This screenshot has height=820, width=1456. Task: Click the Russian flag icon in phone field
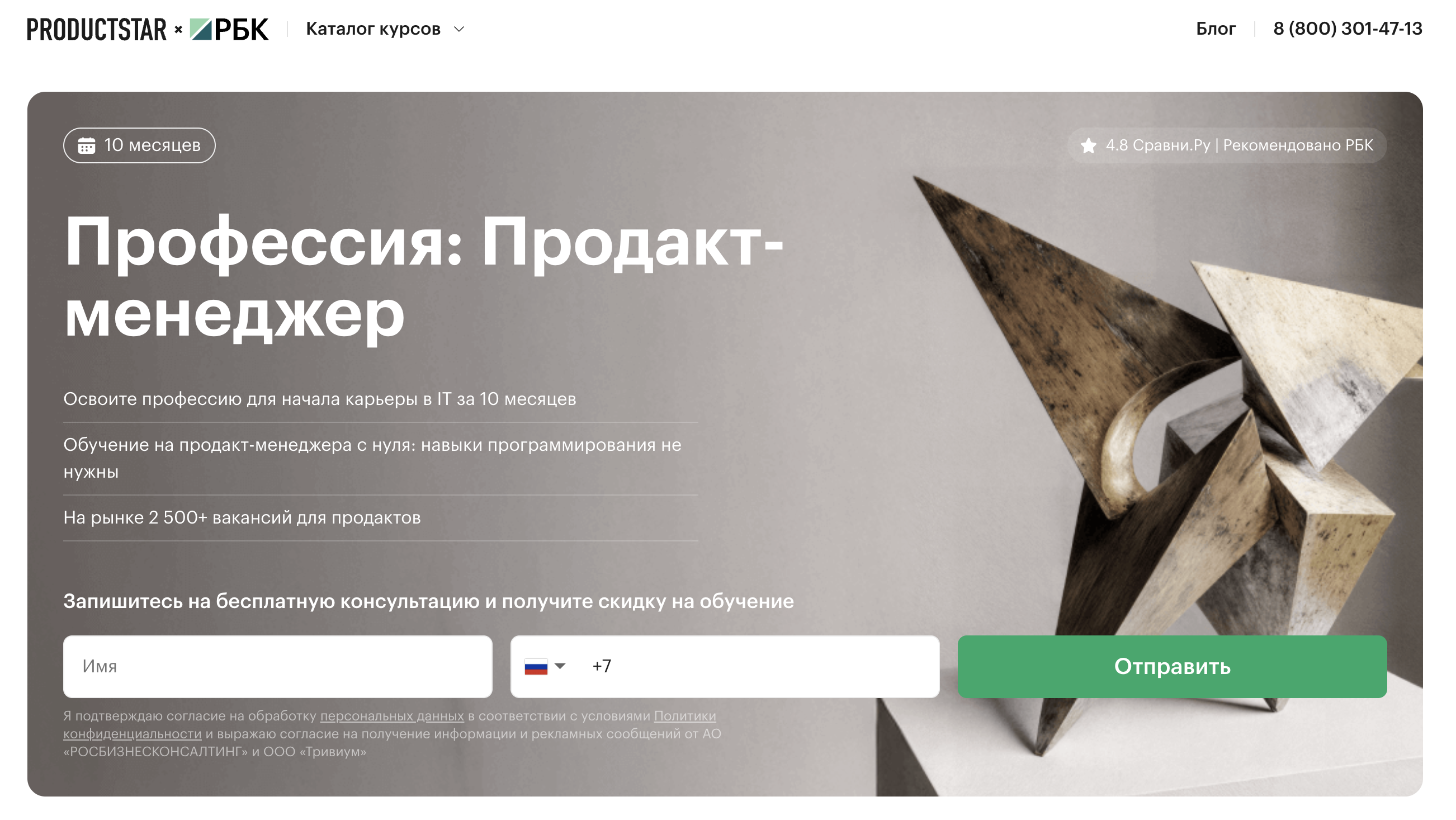pyautogui.click(x=536, y=667)
